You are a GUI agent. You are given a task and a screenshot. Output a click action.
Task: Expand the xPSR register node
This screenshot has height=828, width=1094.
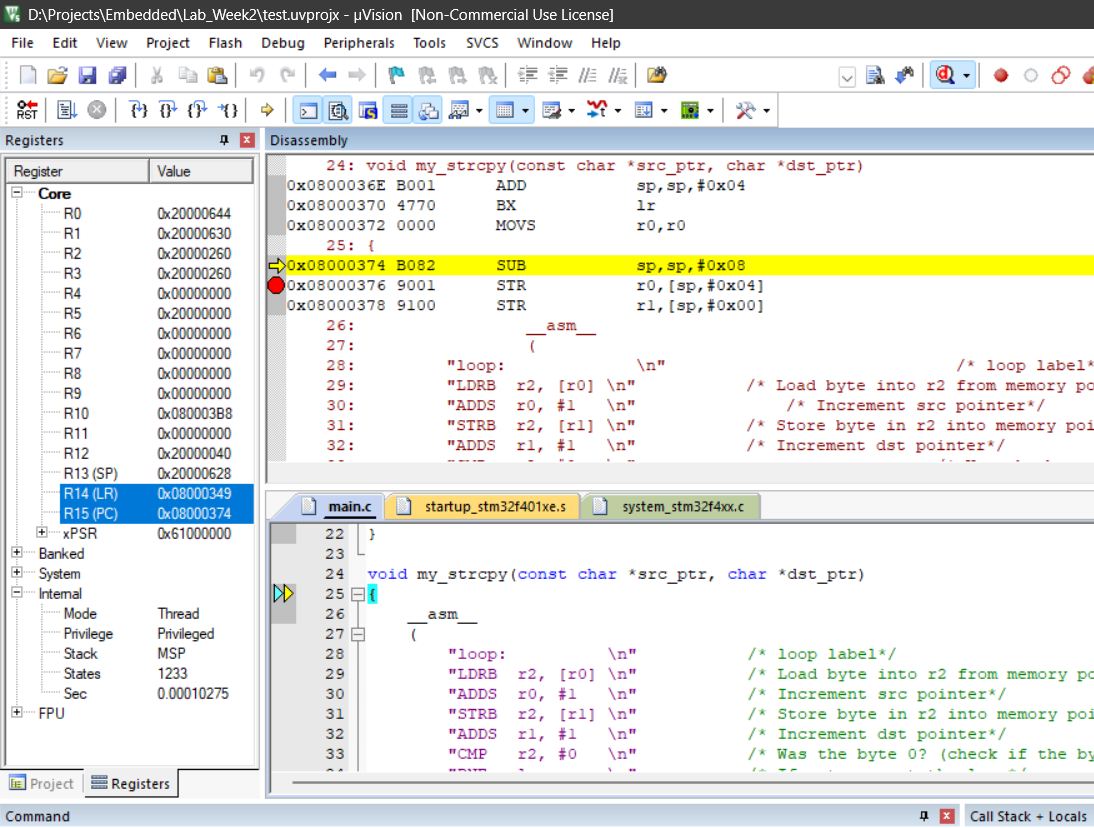[x=42, y=533]
